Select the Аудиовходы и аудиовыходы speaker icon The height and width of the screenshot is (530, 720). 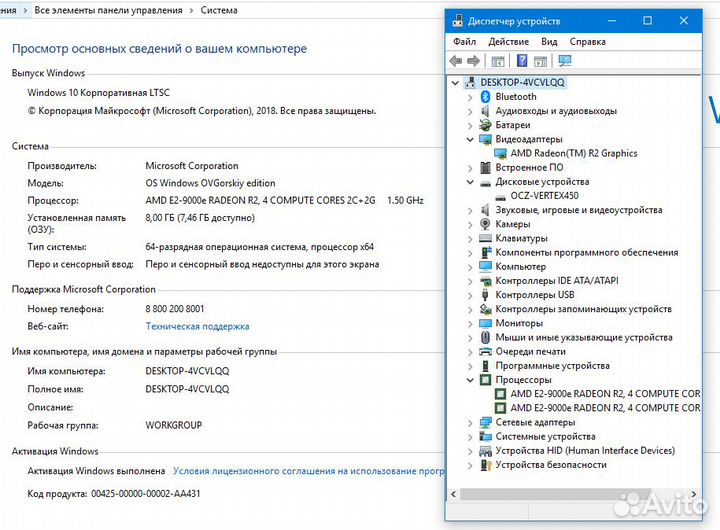pos(485,111)
